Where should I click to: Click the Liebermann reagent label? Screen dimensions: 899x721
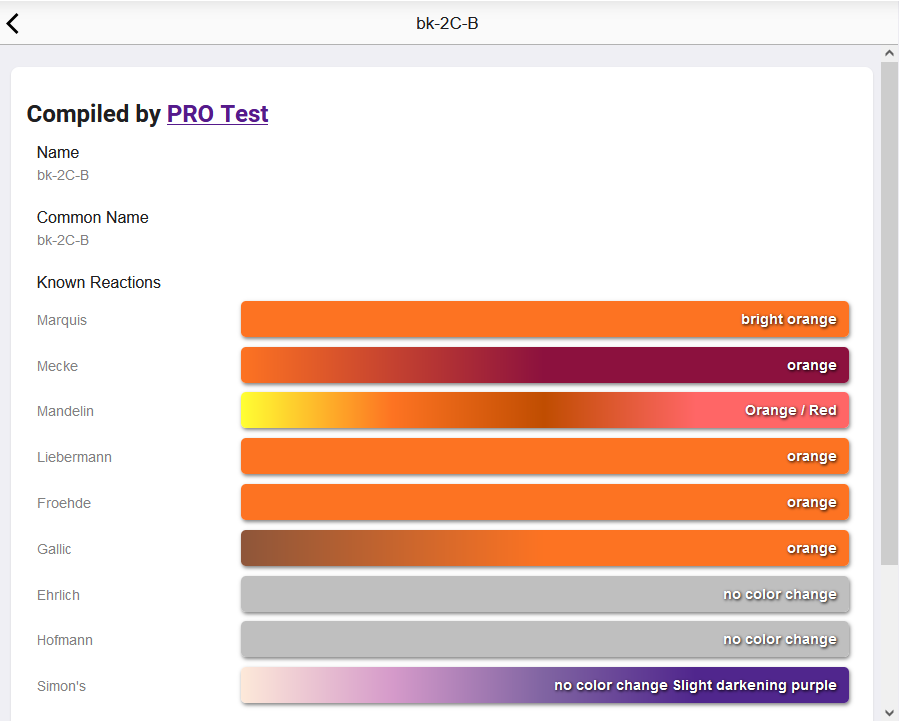pyautogui.click(x=75, y=457)
